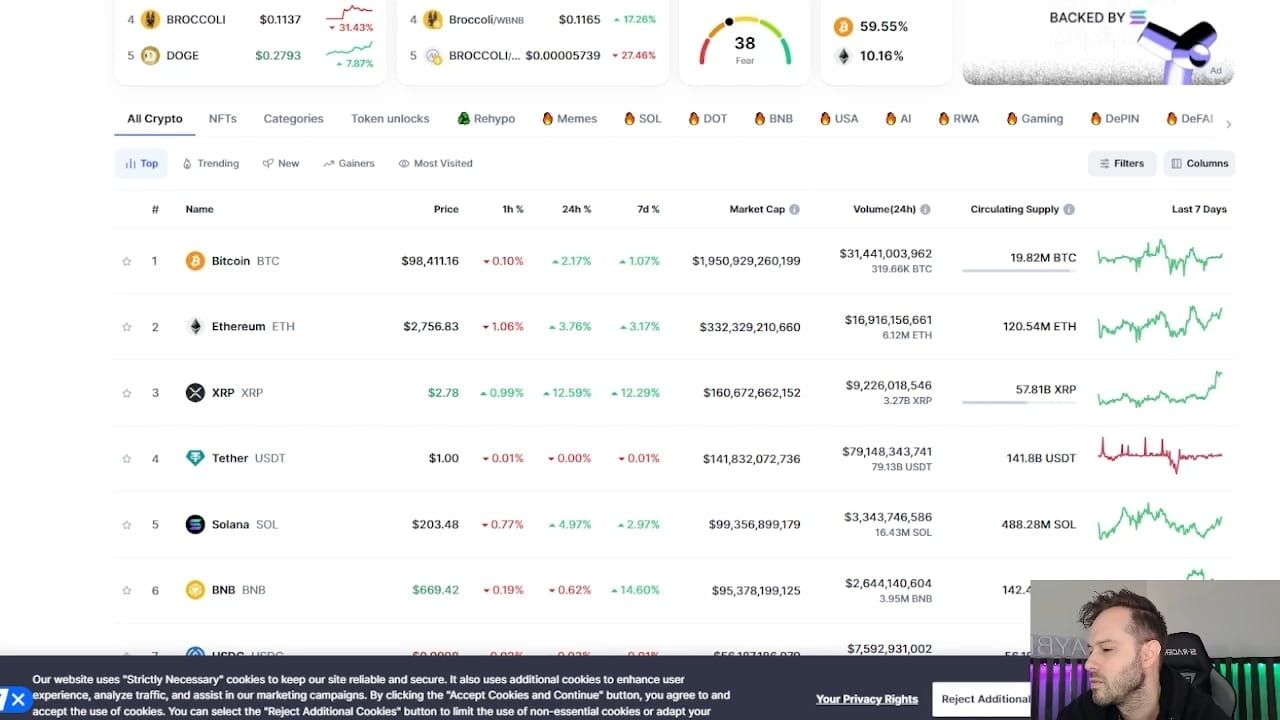Click the Fear & Greed gauge showing 38

[x=744, y=42]
